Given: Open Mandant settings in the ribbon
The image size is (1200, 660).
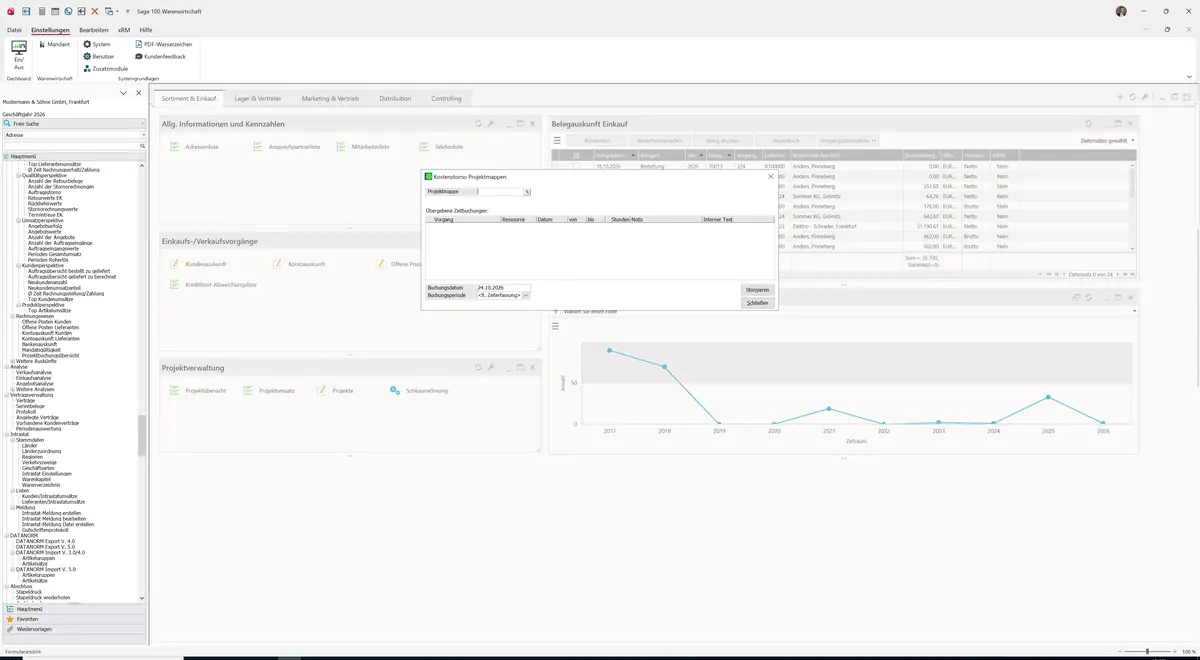Looking at the screenshot, I should coord(54,44).
